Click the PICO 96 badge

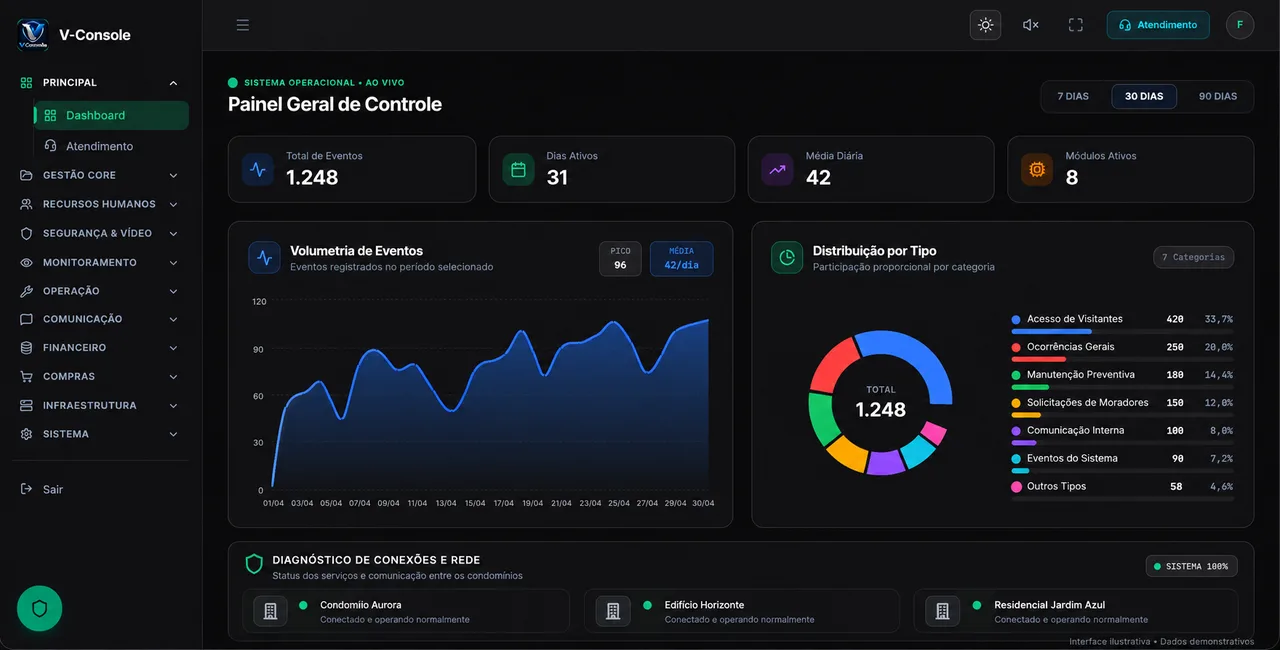point(620,259)
